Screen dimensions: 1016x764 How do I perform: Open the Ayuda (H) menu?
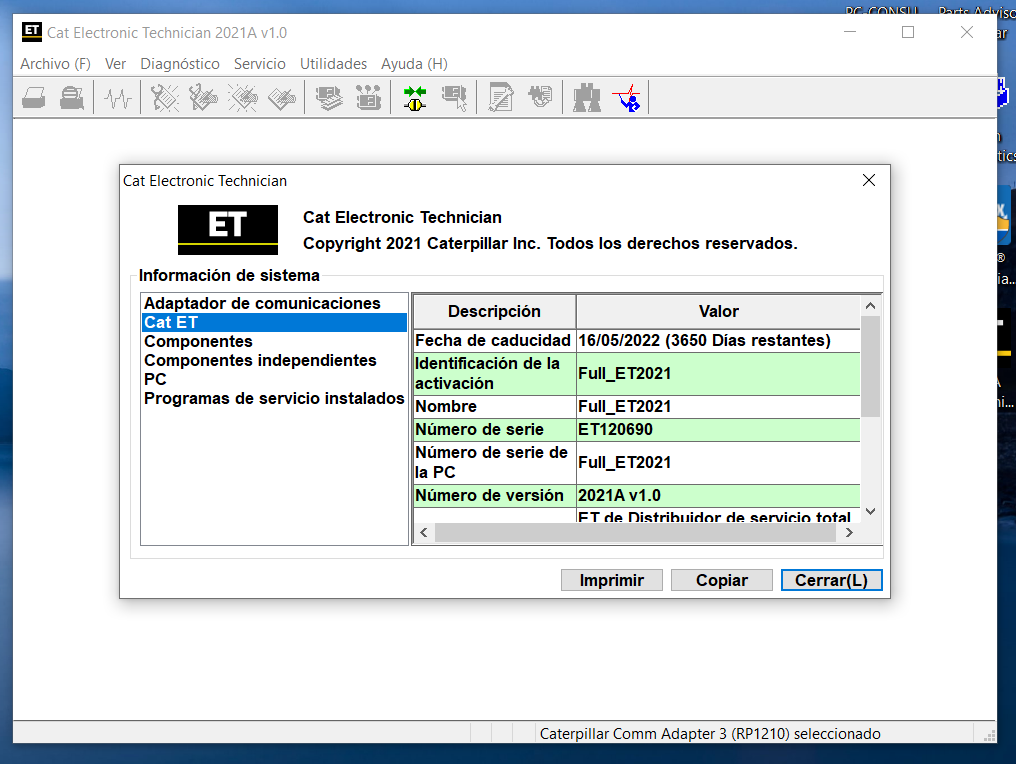[414, 64]
